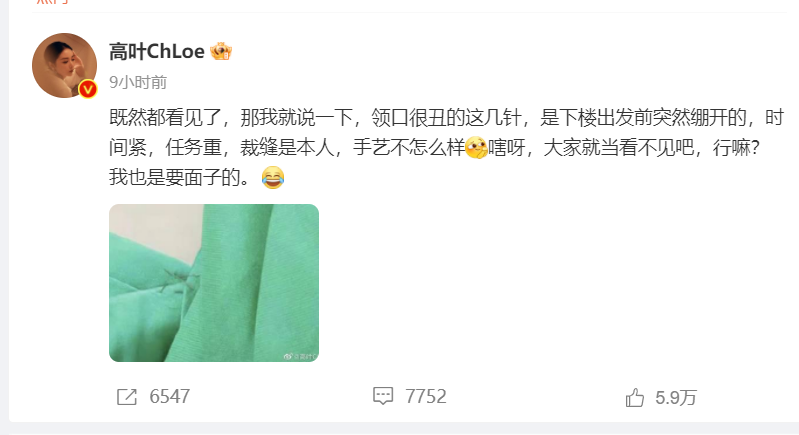The image size is (799, 435).
Task: Click the post line starting 既然都看见了
Action: (446, 118)
